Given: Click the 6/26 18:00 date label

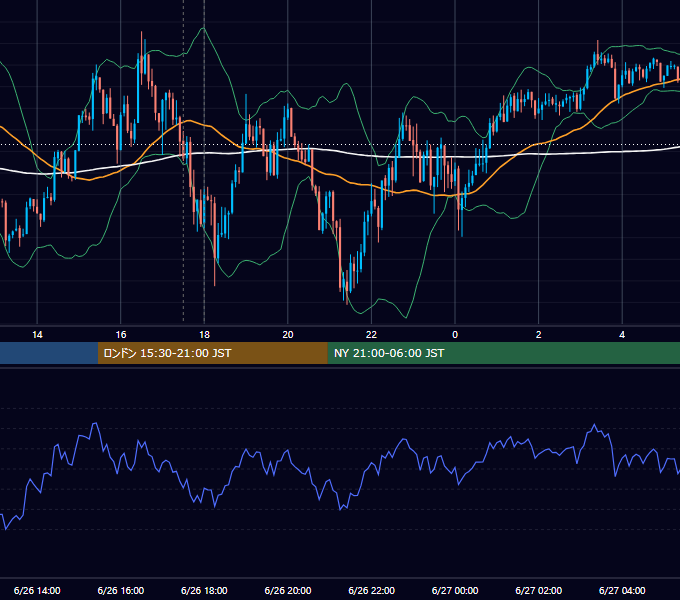Looking at the screenshot, I should (x=204, y=590).
